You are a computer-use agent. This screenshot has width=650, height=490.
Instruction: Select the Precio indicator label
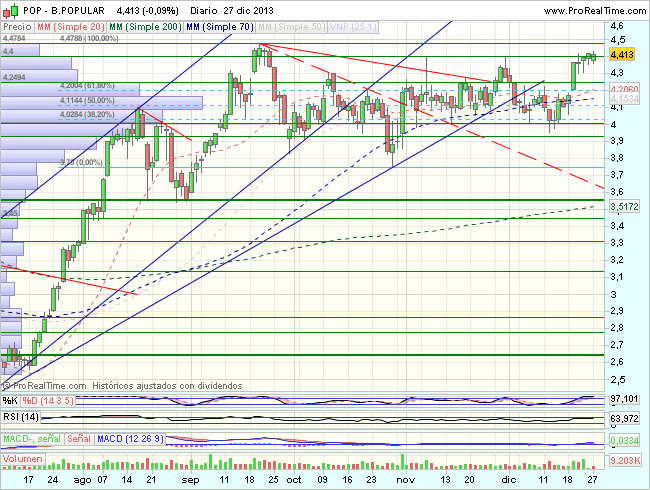click(x=17, y=27)
